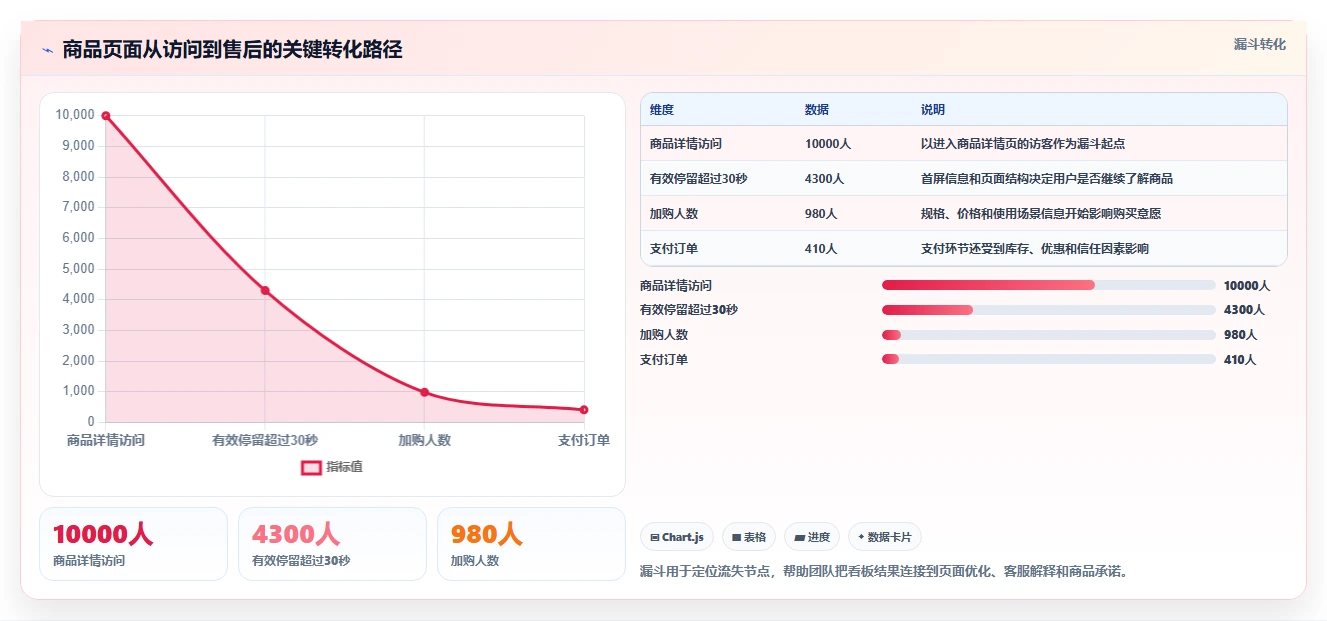The image size is (1327, 621).
Task: Select the chart data point for 有效停留超过30秒
Action: coord(265,291)
